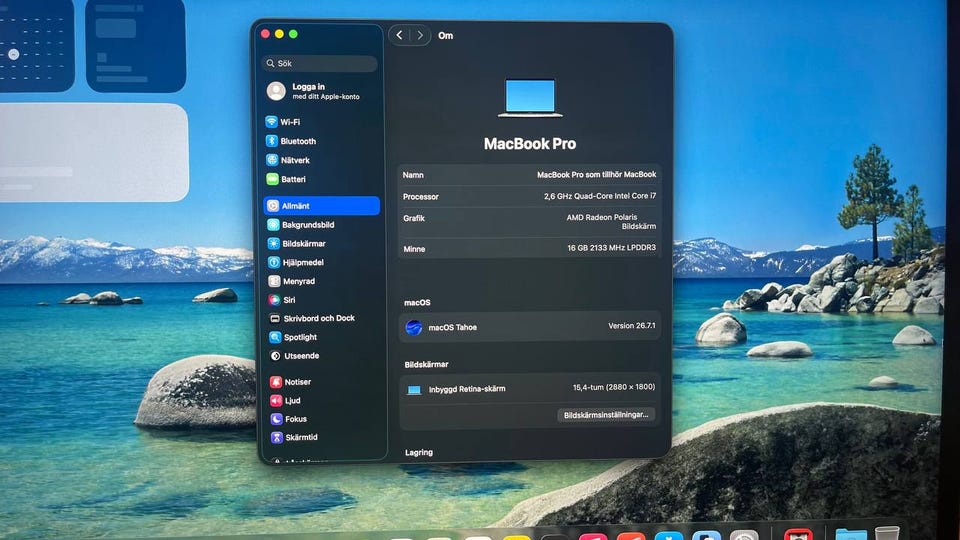Open Ljud sound settings
The width and height of the screenshot is (960, 540).
323,400
